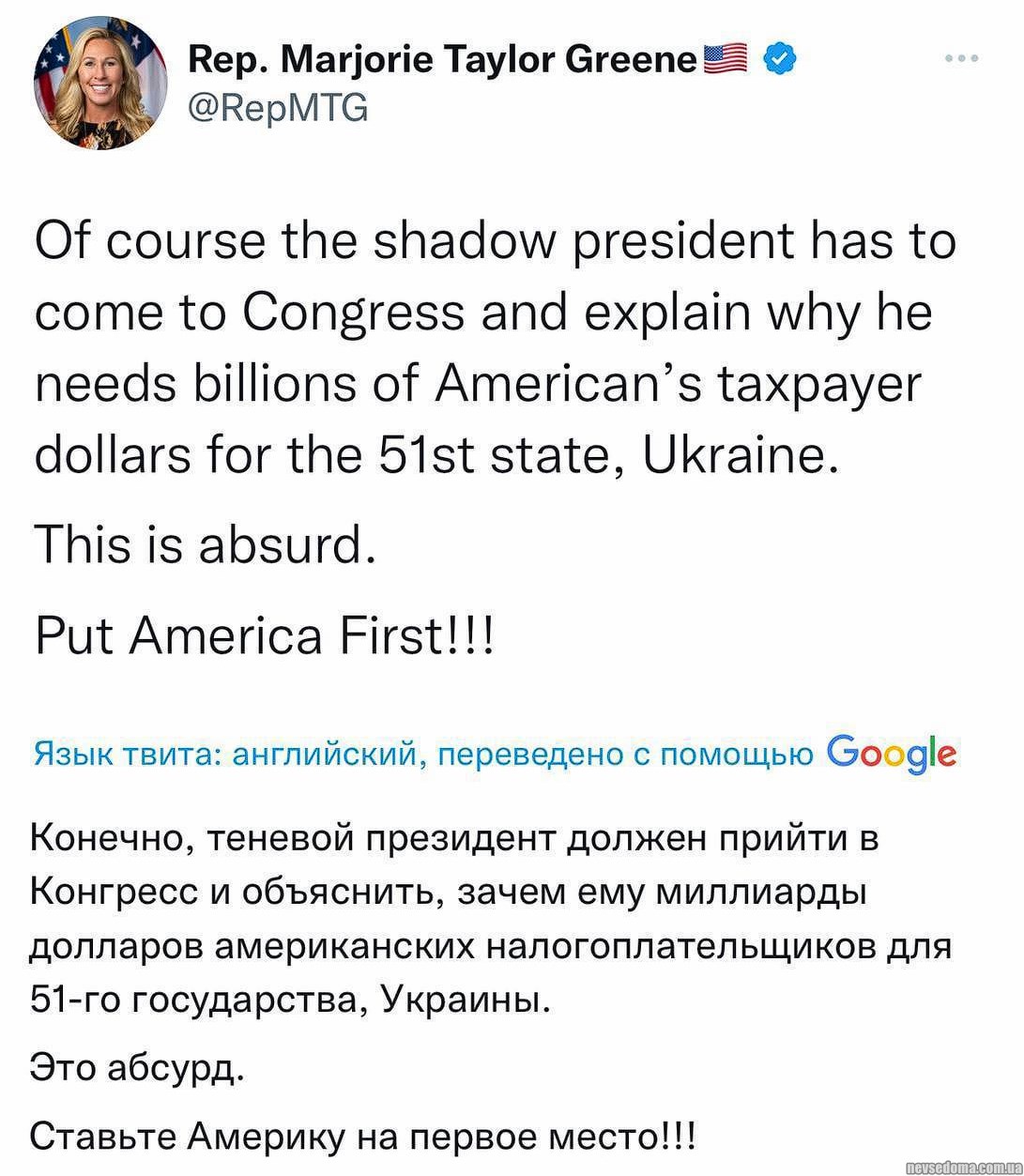Click the "Ставьте Америку на первое место!!!" line
Image resolution: width=1024 pixels, height=1176 pixels.
(x=363, y=1136)
